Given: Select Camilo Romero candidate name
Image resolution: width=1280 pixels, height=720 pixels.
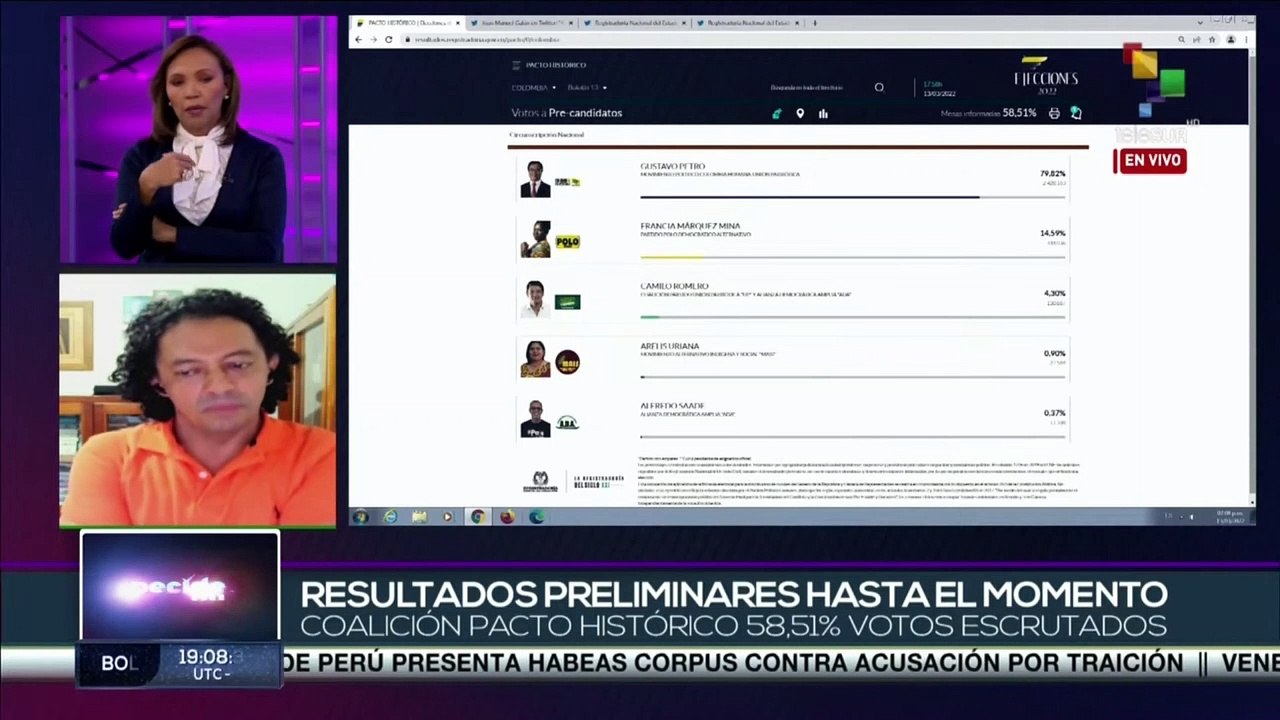Looking at the screenshot, I should pyautogui.click(x=674, y=286).
